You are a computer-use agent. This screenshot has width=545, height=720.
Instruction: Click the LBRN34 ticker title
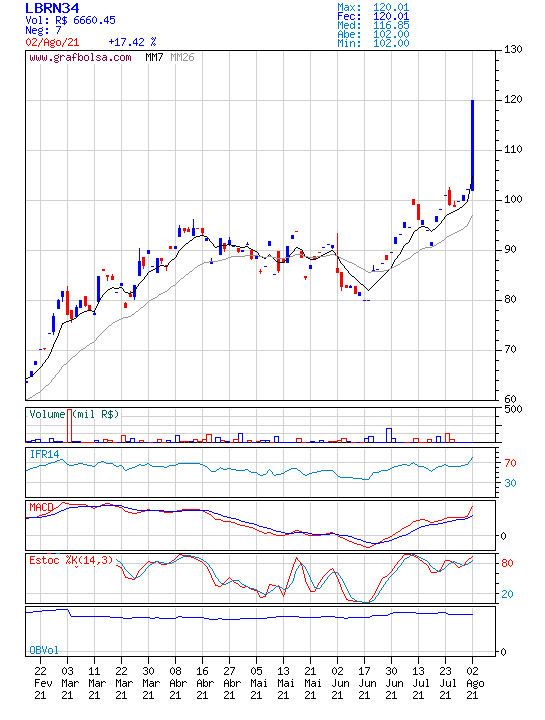[x=52, y=8]
